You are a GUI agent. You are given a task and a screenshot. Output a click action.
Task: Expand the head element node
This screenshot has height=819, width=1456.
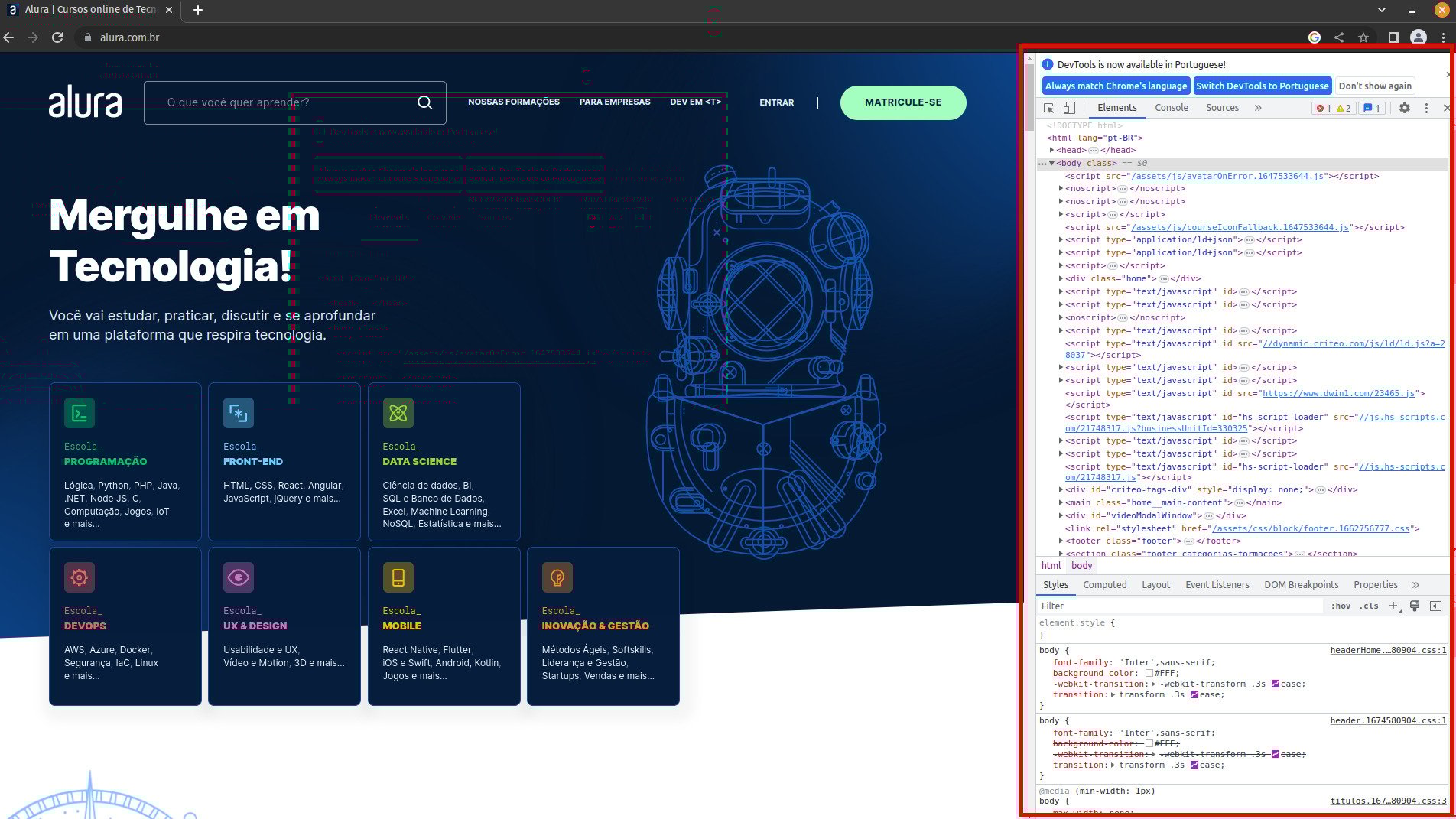click(x=1052, y=151)
